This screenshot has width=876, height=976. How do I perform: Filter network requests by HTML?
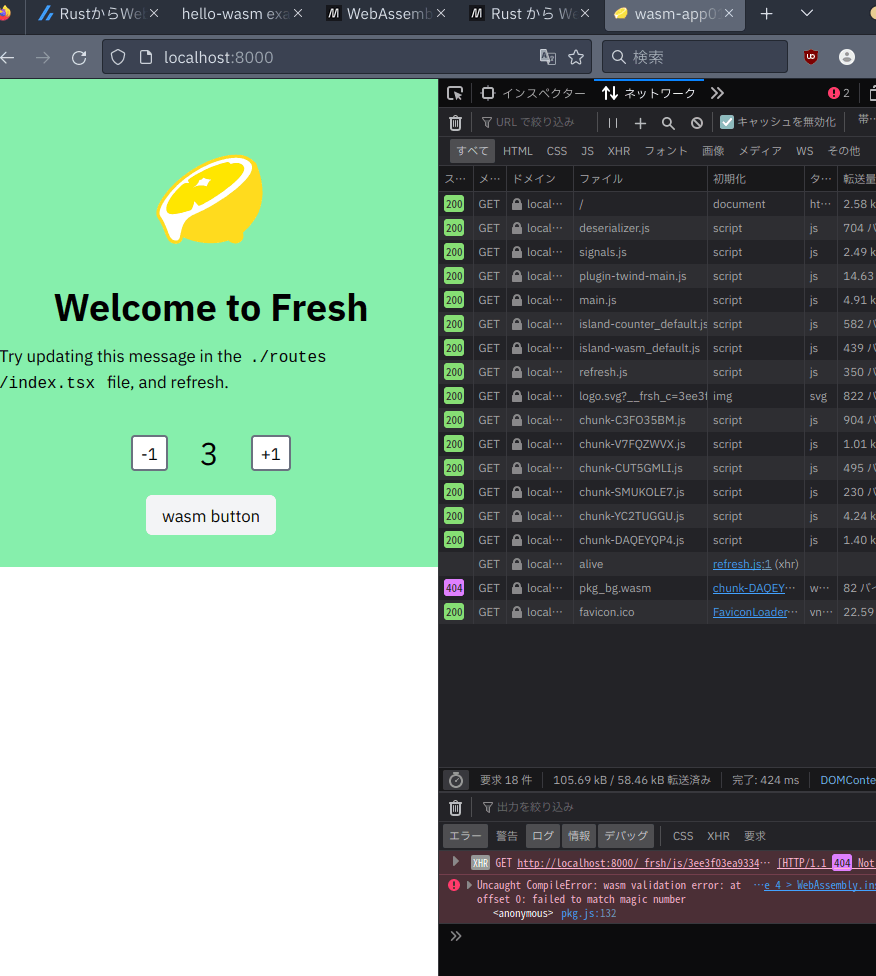coord(517,151)
